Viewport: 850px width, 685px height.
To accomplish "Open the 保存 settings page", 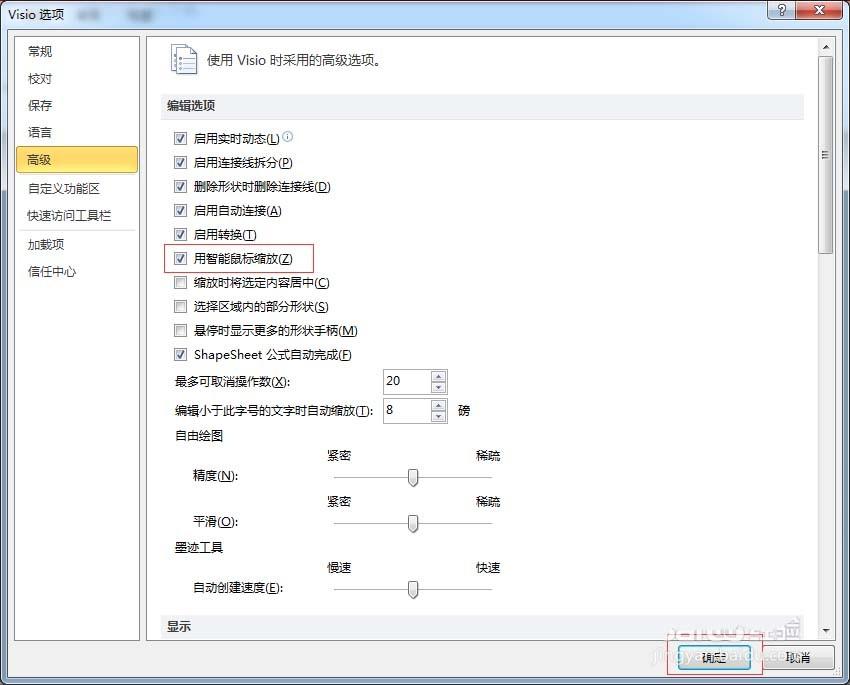I will [40, 105].
